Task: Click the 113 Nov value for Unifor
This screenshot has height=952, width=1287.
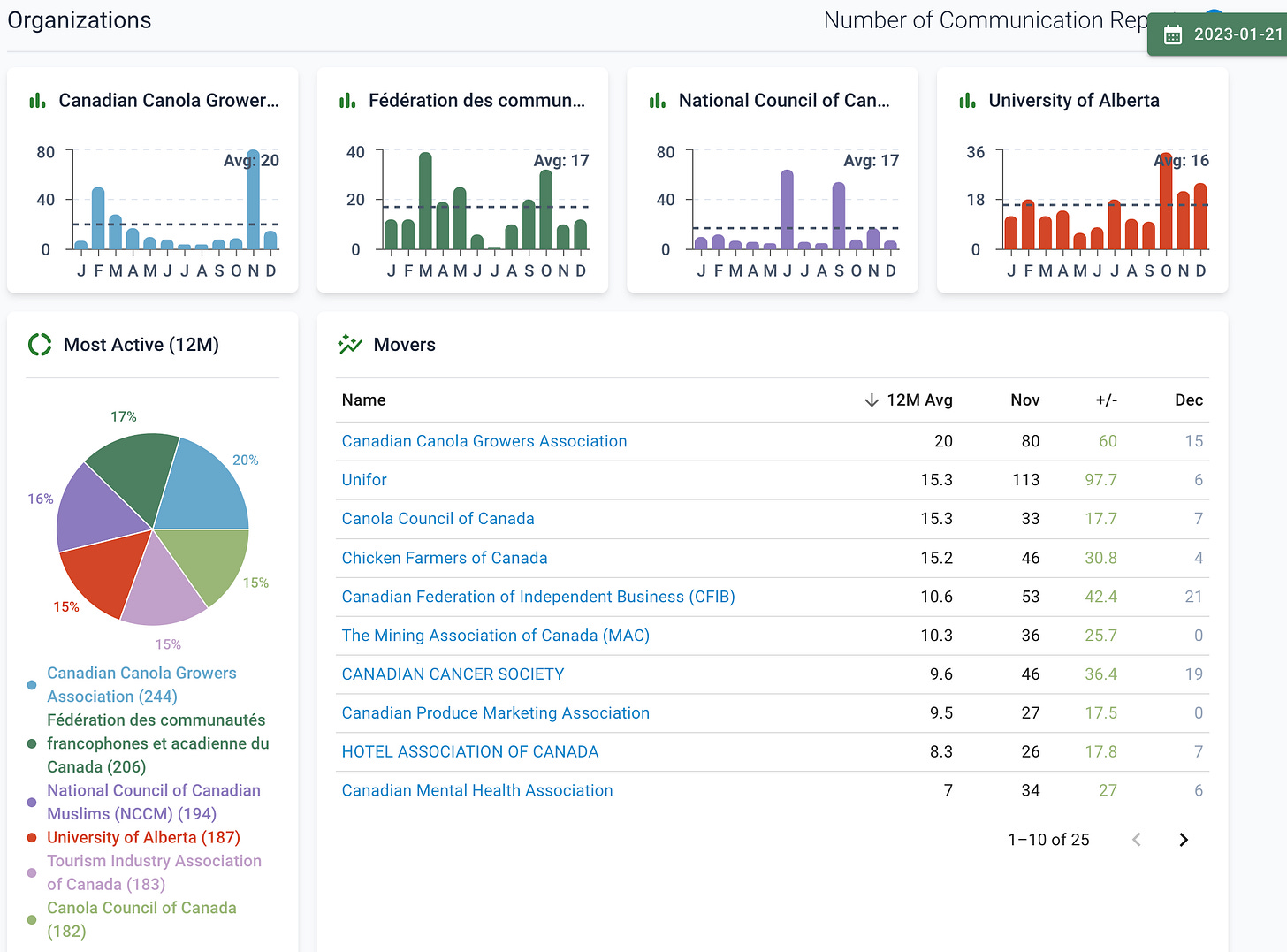Action: pos(1025,480)
